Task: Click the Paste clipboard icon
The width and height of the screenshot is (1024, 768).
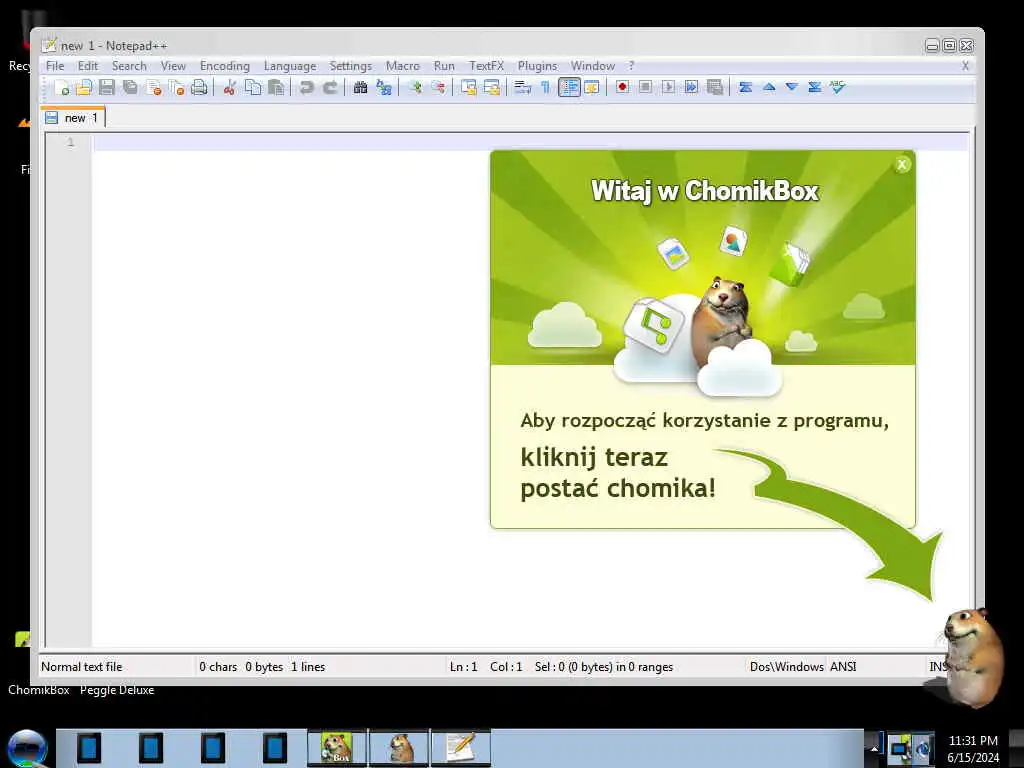Action: 276,87
